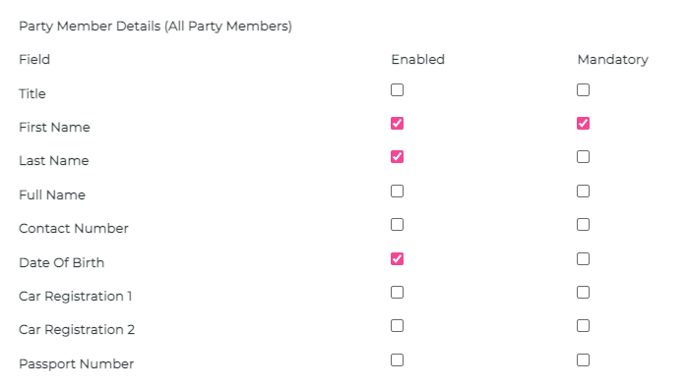Viewport: 688px width, 386px height.
Task: Make Car Registration 1 mandatory
Action: coord(583,293)
